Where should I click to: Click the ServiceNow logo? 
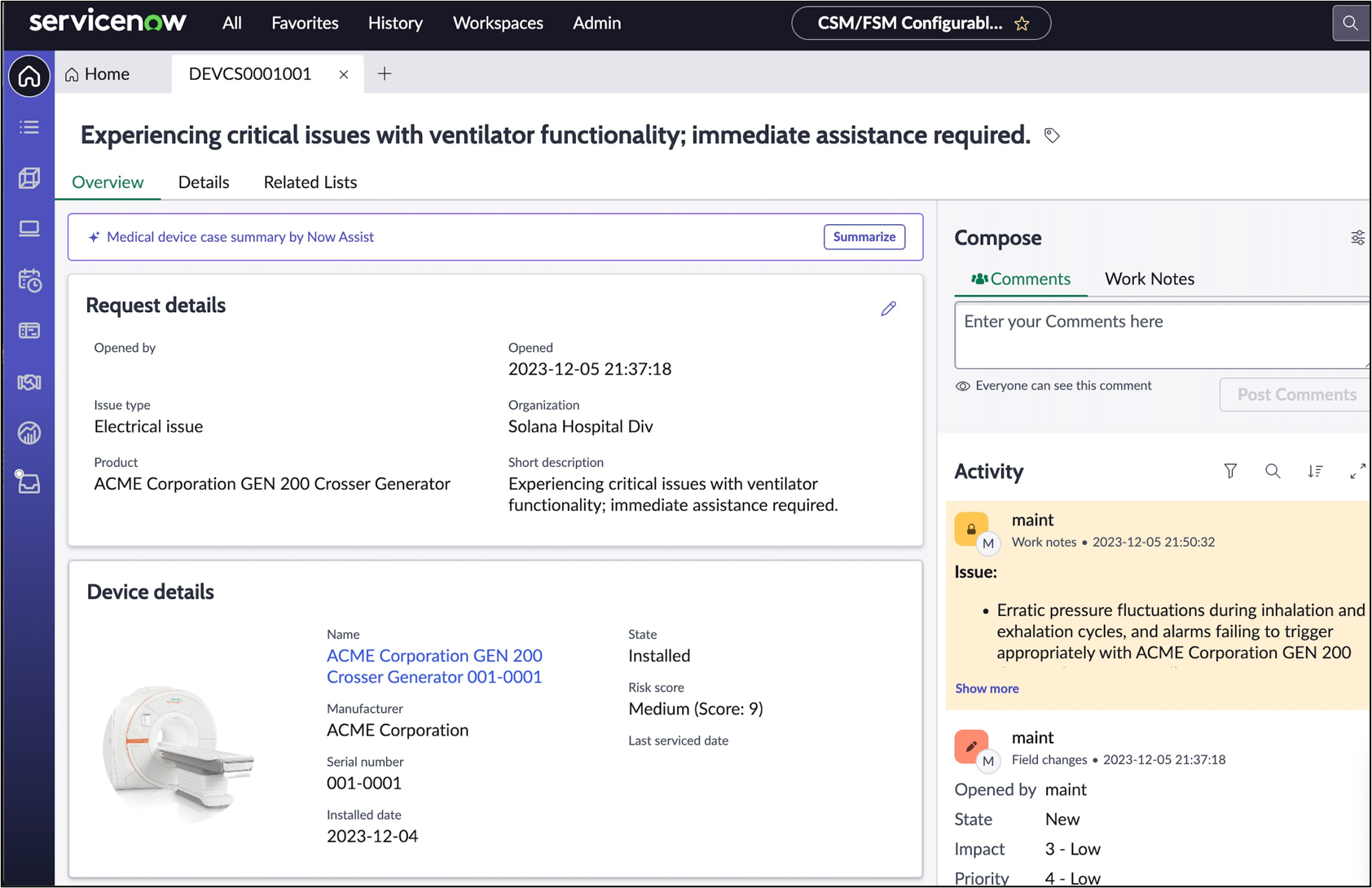tap(108, 22)
